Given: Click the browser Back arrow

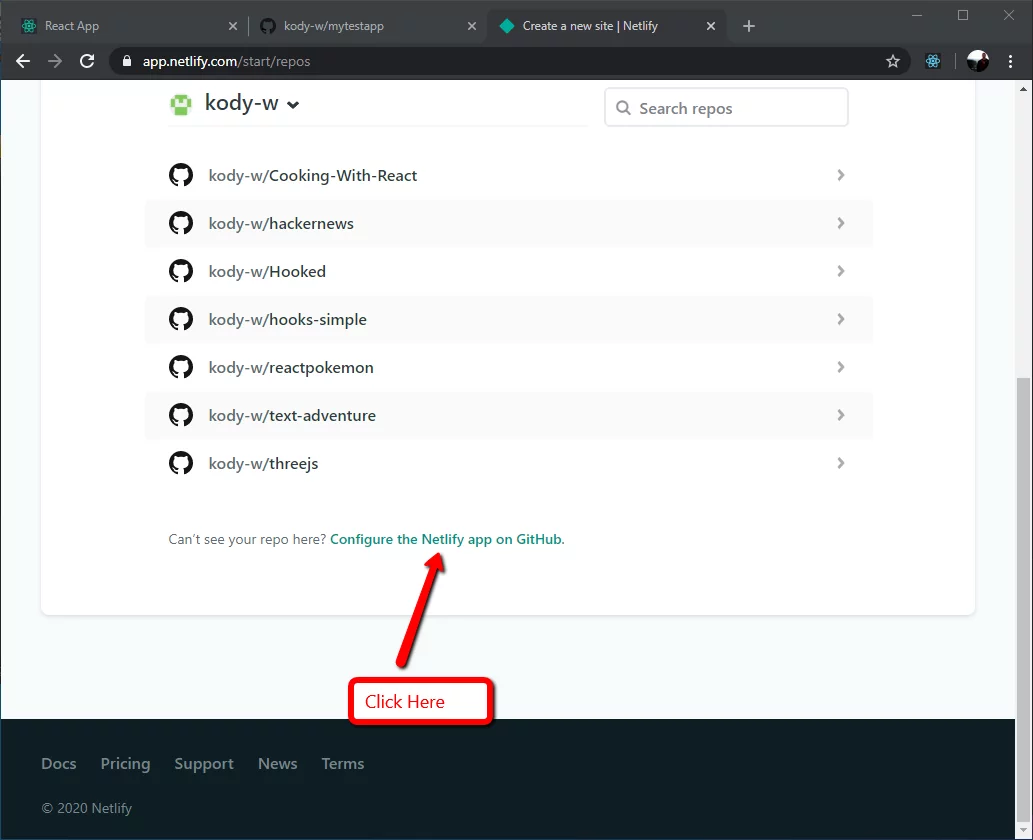Looking at the screenshot, I should click(x=23, y=61).
